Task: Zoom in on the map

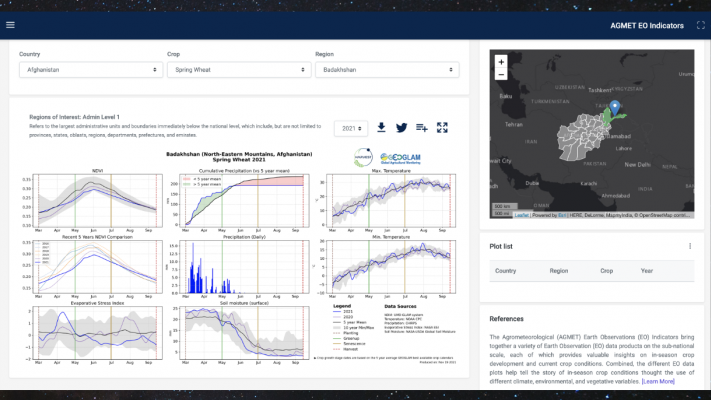Action: [x=501, y=61]
